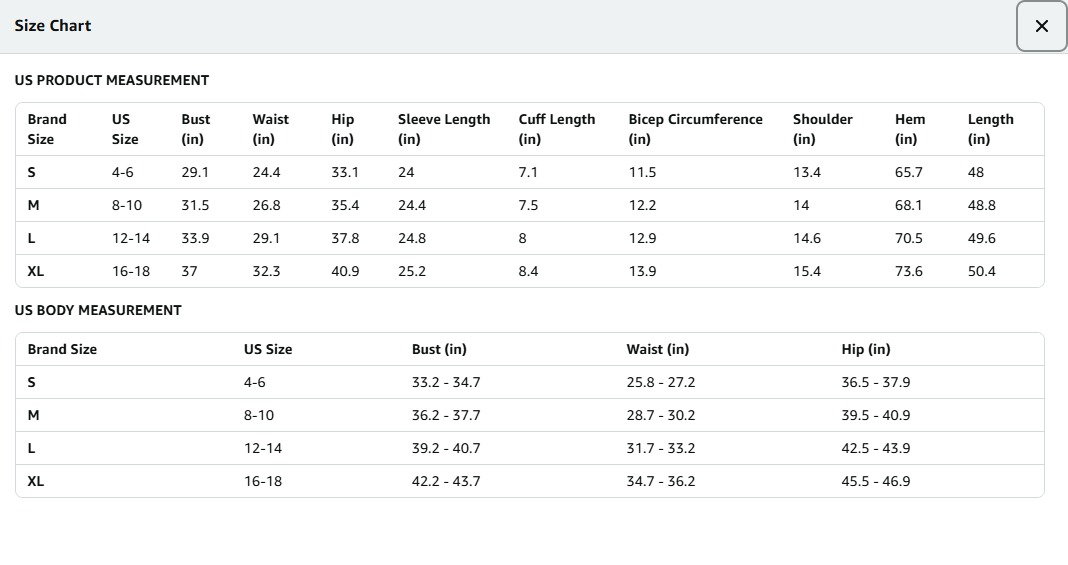Select the US BODY MEASUREMENT heading
The image size is (1068, 565).
coord(98,310)
